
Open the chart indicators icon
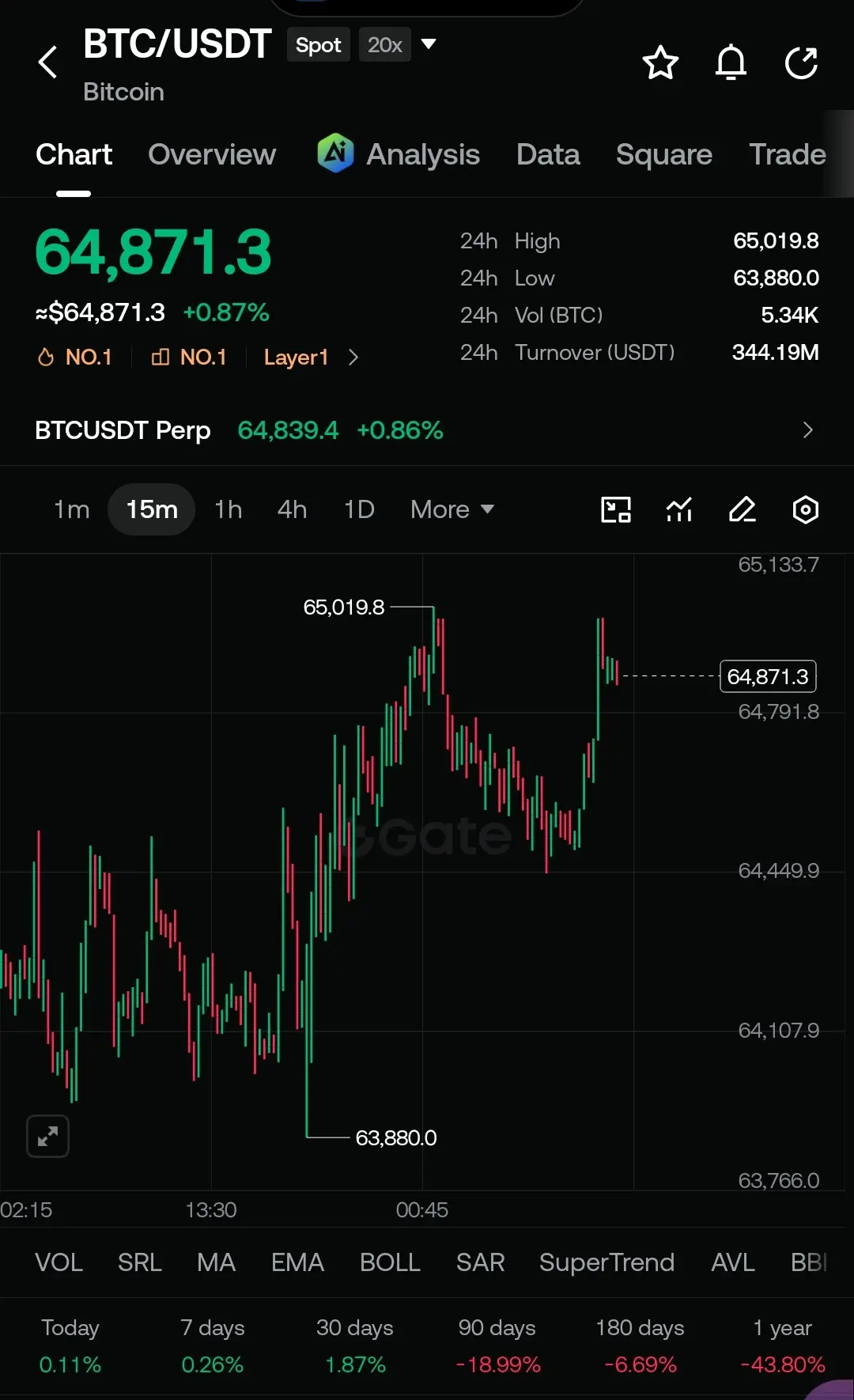pos(679,509)
